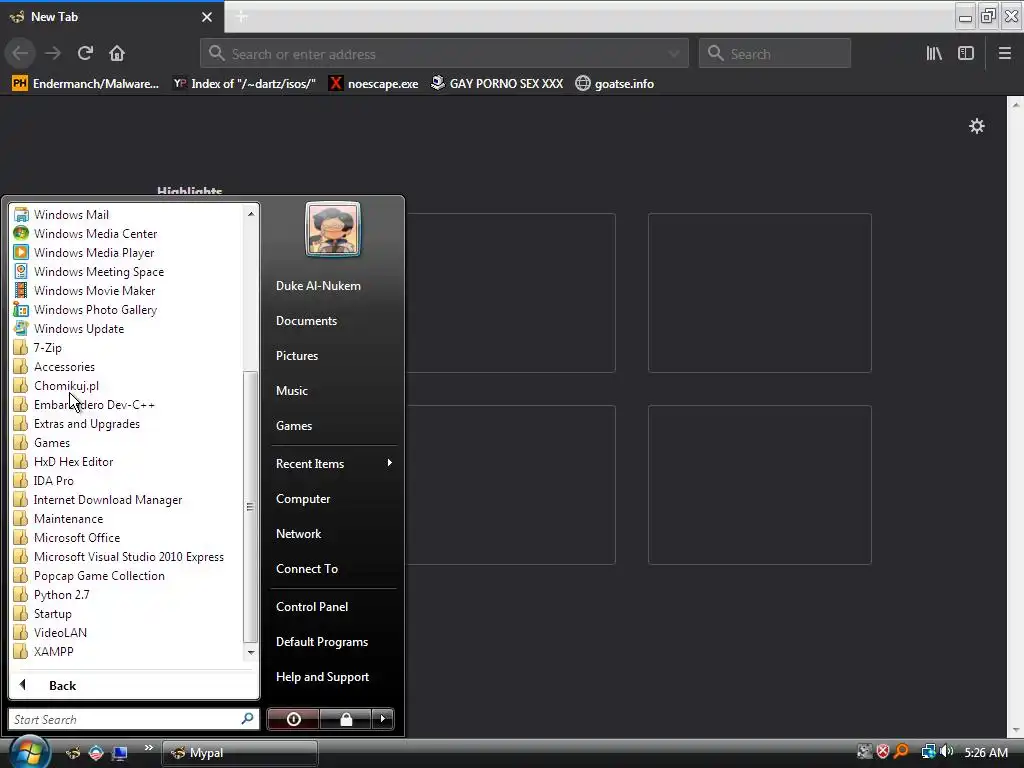The width and height of the screenshot is (1024, 768).
Task: Click the Start menu power button
Action: [293, 719]
